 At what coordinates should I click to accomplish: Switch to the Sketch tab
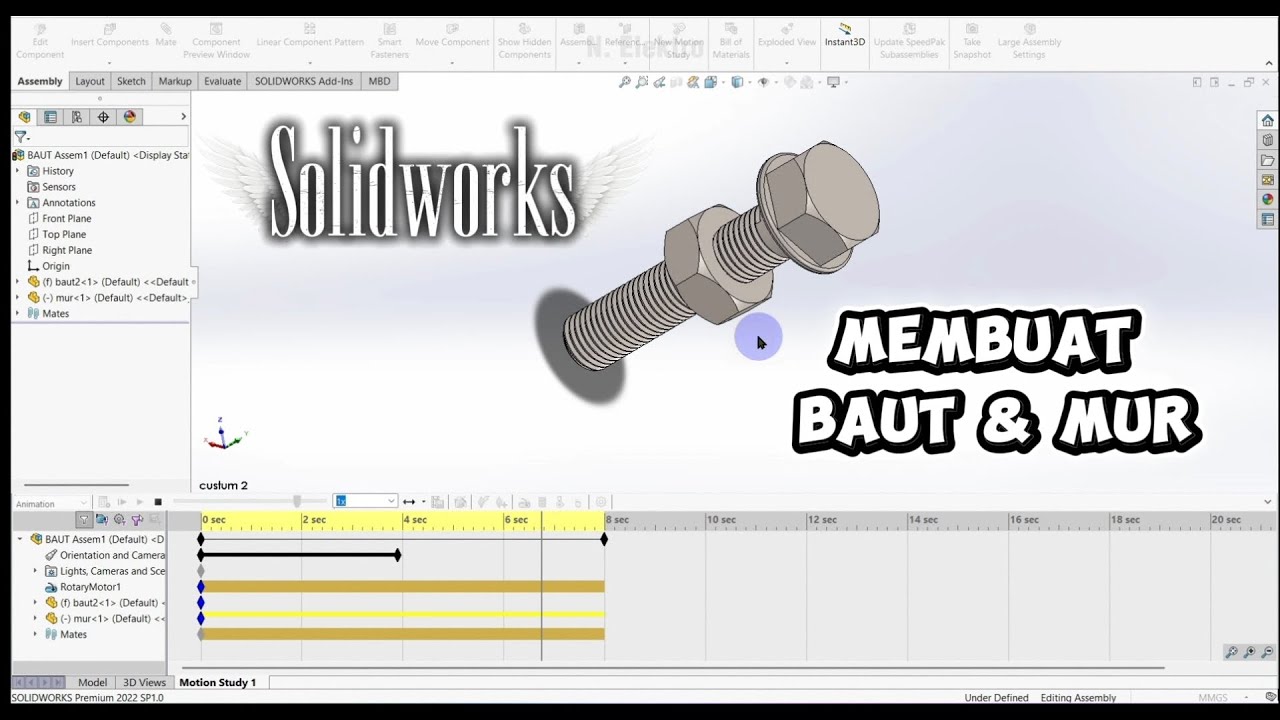click(x=131, y=81)
